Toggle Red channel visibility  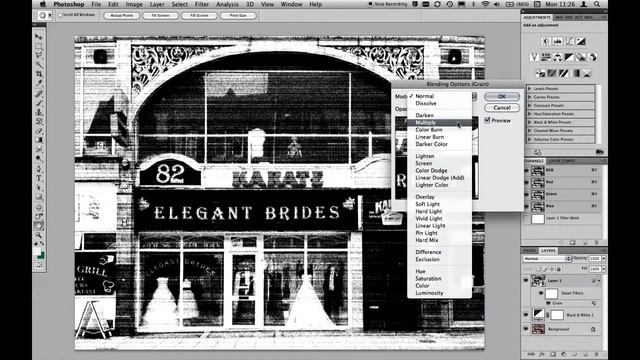click(x=527, y=182)
